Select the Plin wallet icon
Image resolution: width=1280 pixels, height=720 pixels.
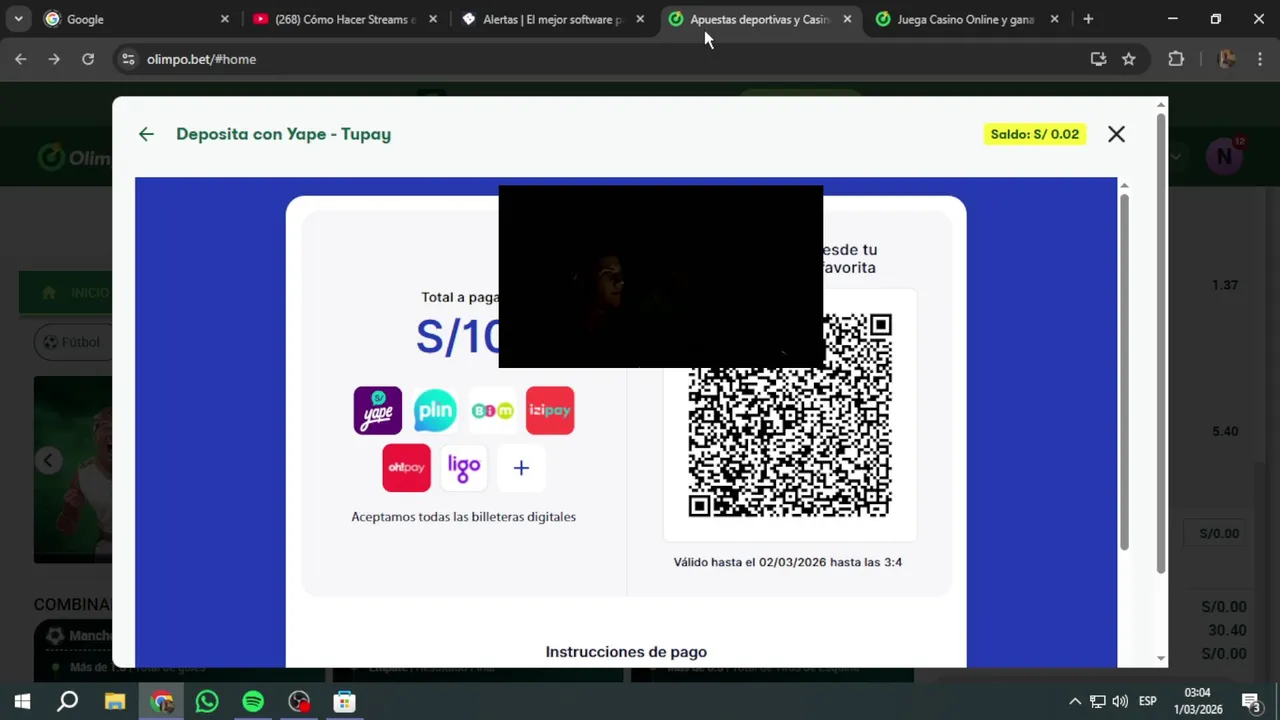pyautogui.click(x=435, y=410)
